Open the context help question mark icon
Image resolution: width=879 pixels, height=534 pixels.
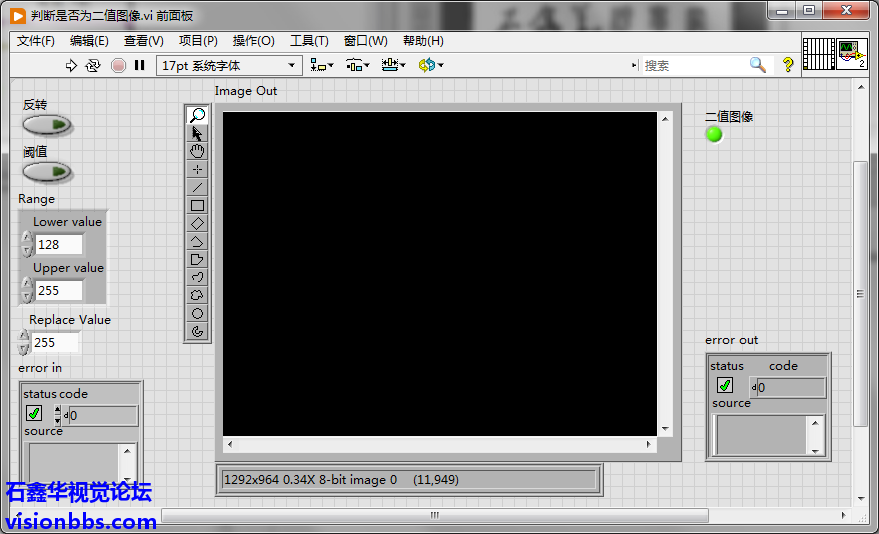[x=788, y=65]
